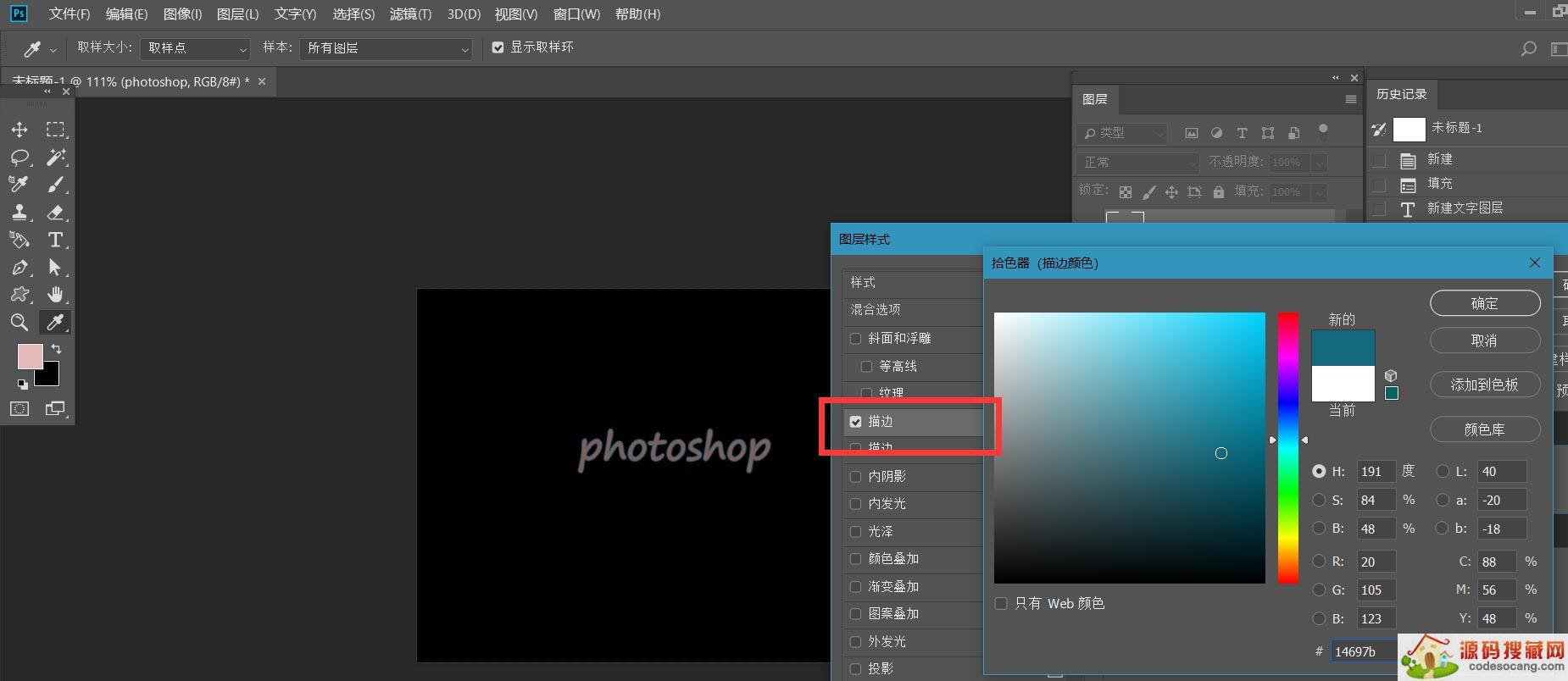
Task: Select the L lightness radio button
Action: pyautogui.click(x=1443, y=471)
